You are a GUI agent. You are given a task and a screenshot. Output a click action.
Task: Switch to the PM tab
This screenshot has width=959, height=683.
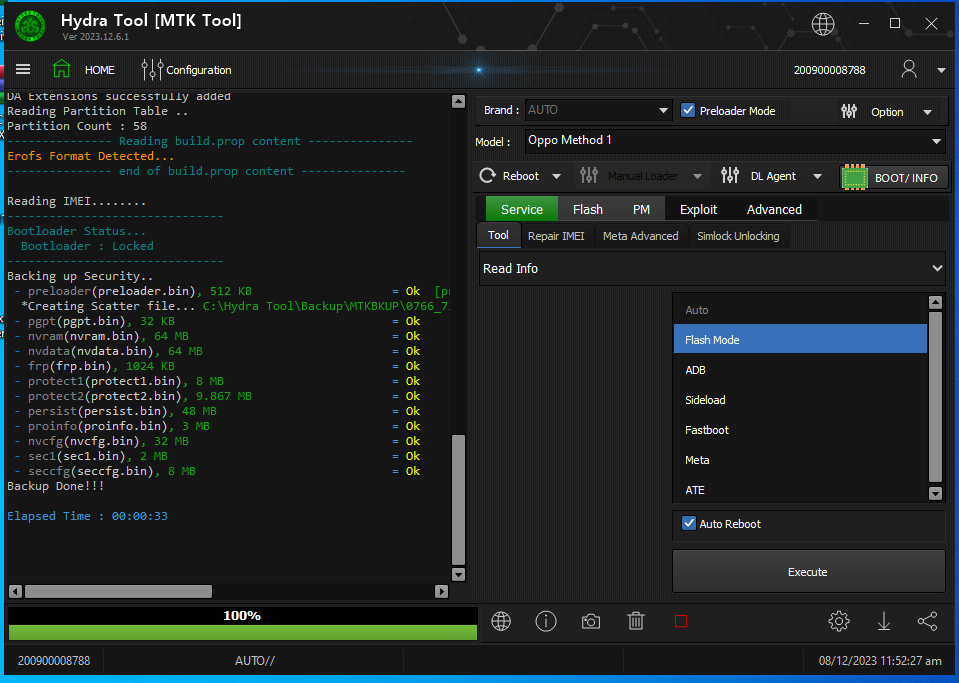(641, 209)
